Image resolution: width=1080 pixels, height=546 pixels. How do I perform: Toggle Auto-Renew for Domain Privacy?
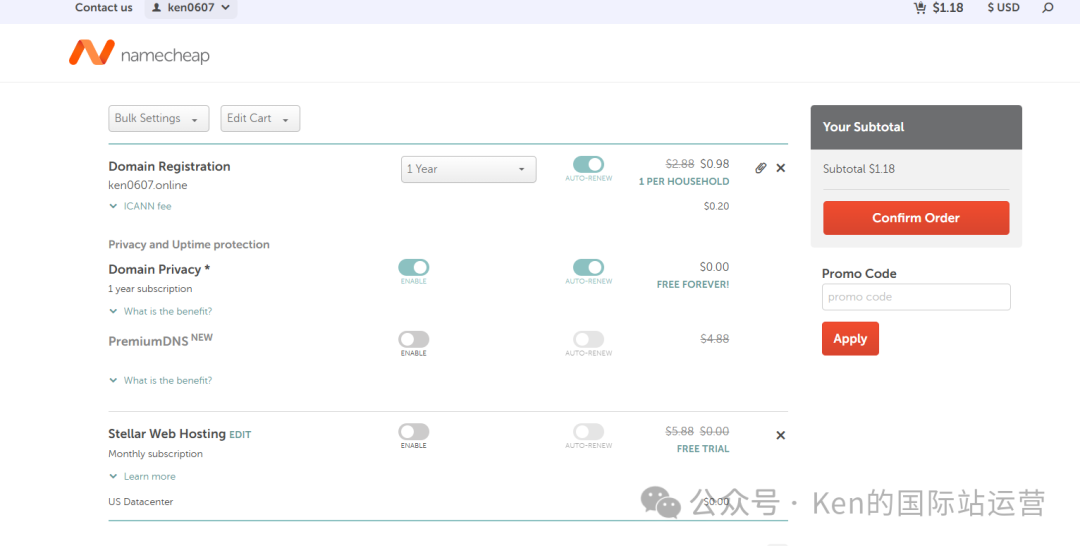[588, 268]
